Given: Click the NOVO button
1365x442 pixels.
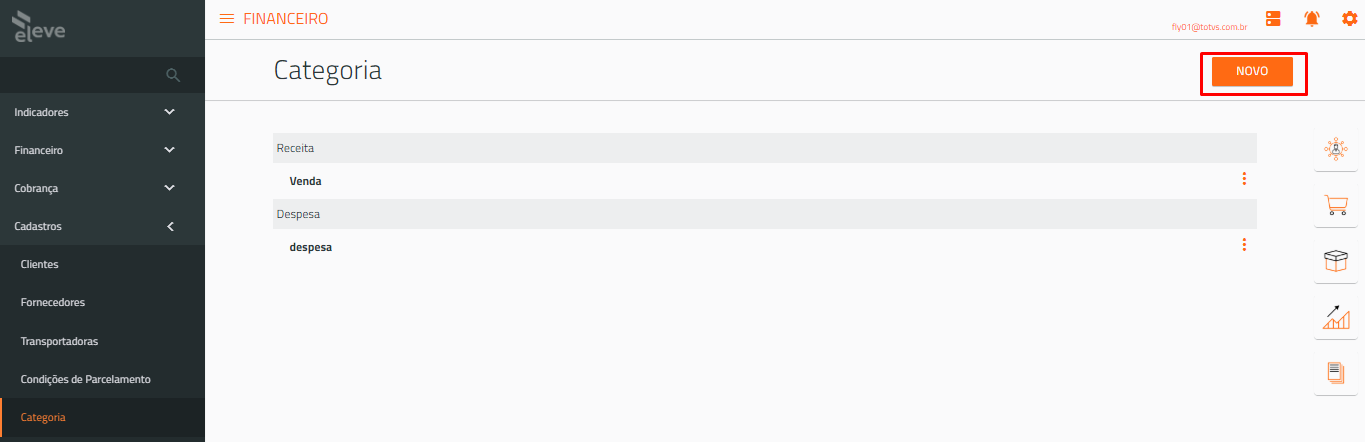Looking at the screenshot, I should click(x=1252, y=71).
